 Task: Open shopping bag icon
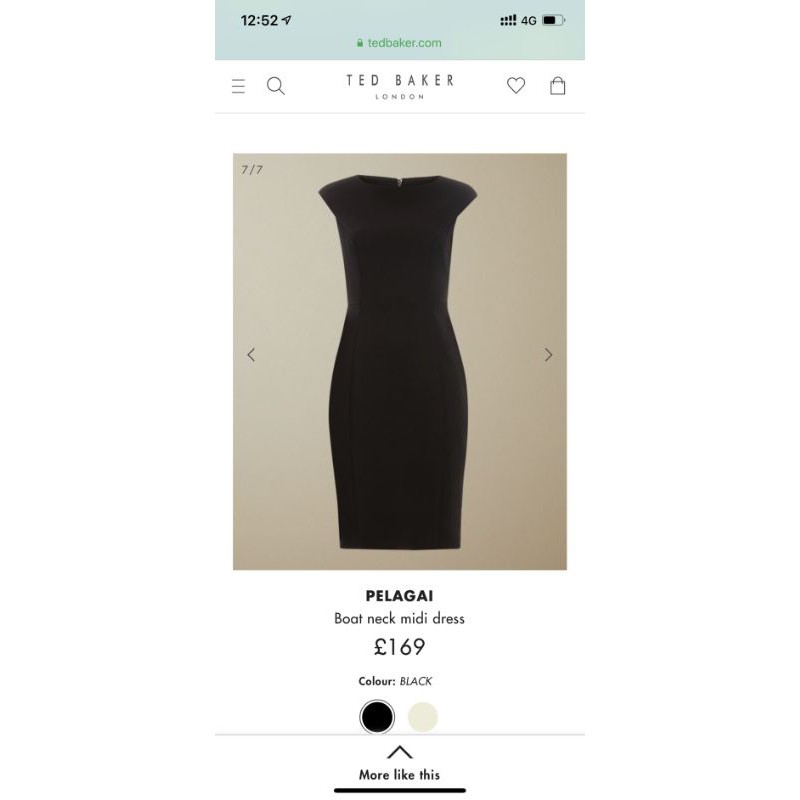coord(557,85)
